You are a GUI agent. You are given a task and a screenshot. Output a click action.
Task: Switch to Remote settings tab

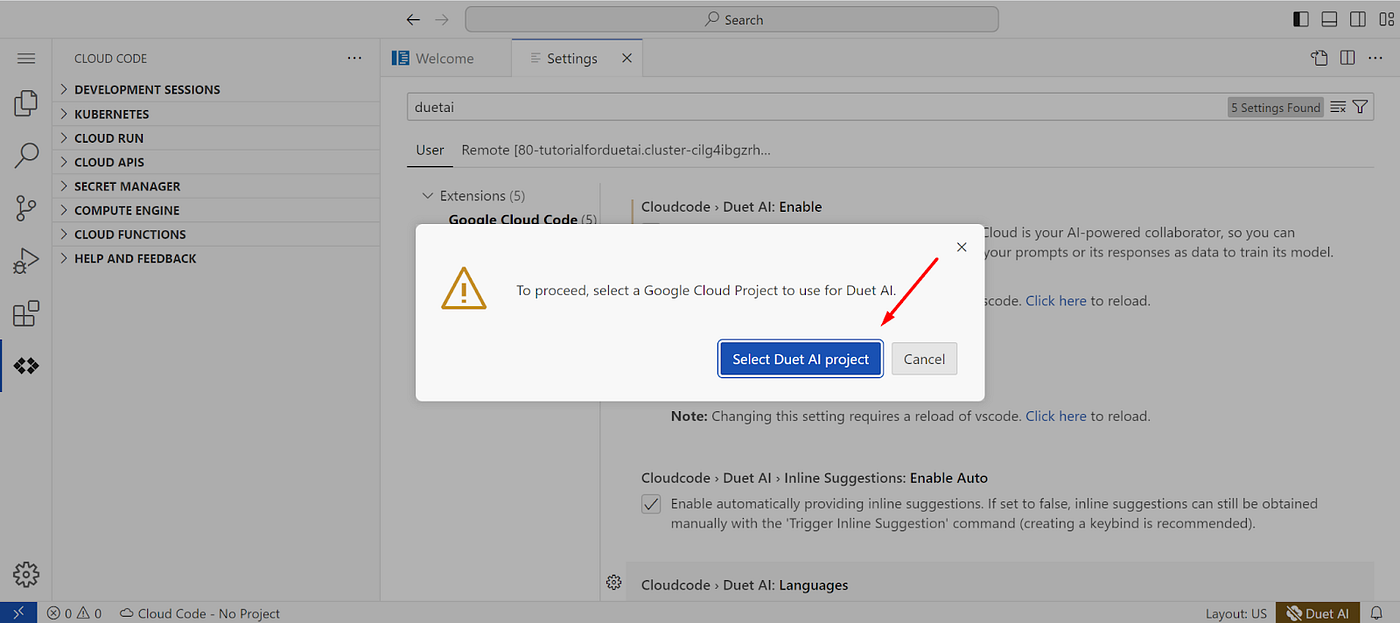[x=616, y=150]
